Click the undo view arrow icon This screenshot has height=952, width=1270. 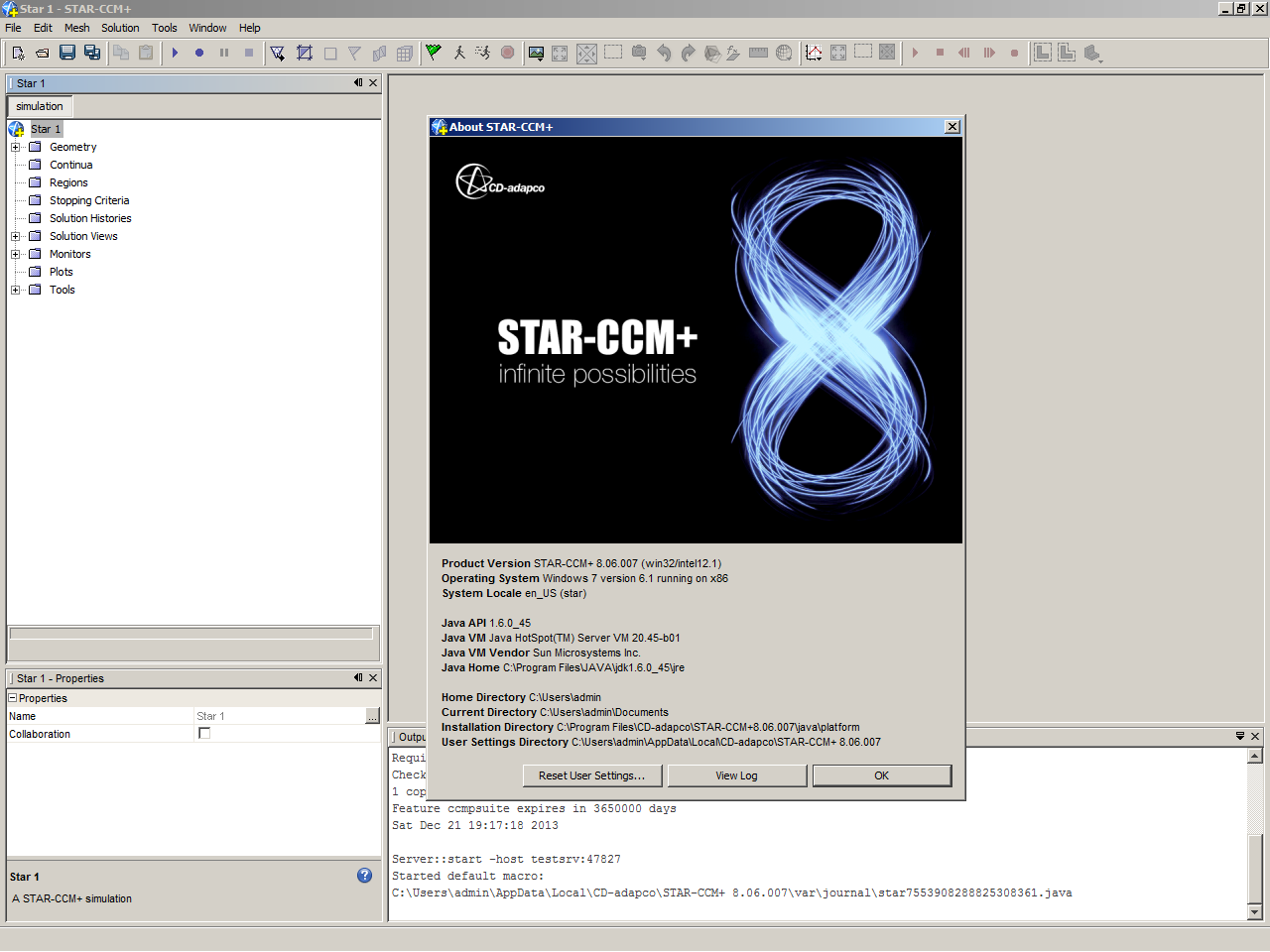click(664, 53)
